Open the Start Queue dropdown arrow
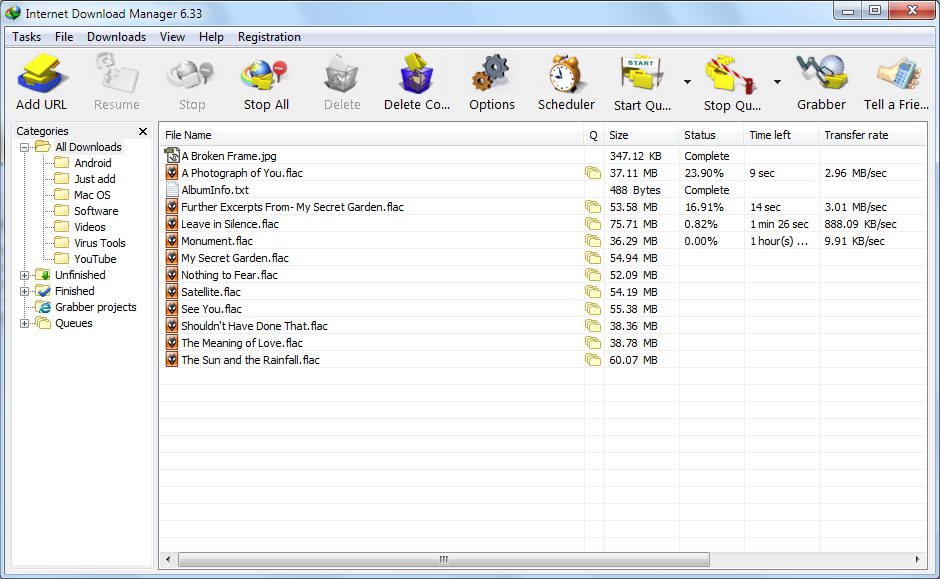The width and height of the screenshot is (940, 579). coord(687,82)
